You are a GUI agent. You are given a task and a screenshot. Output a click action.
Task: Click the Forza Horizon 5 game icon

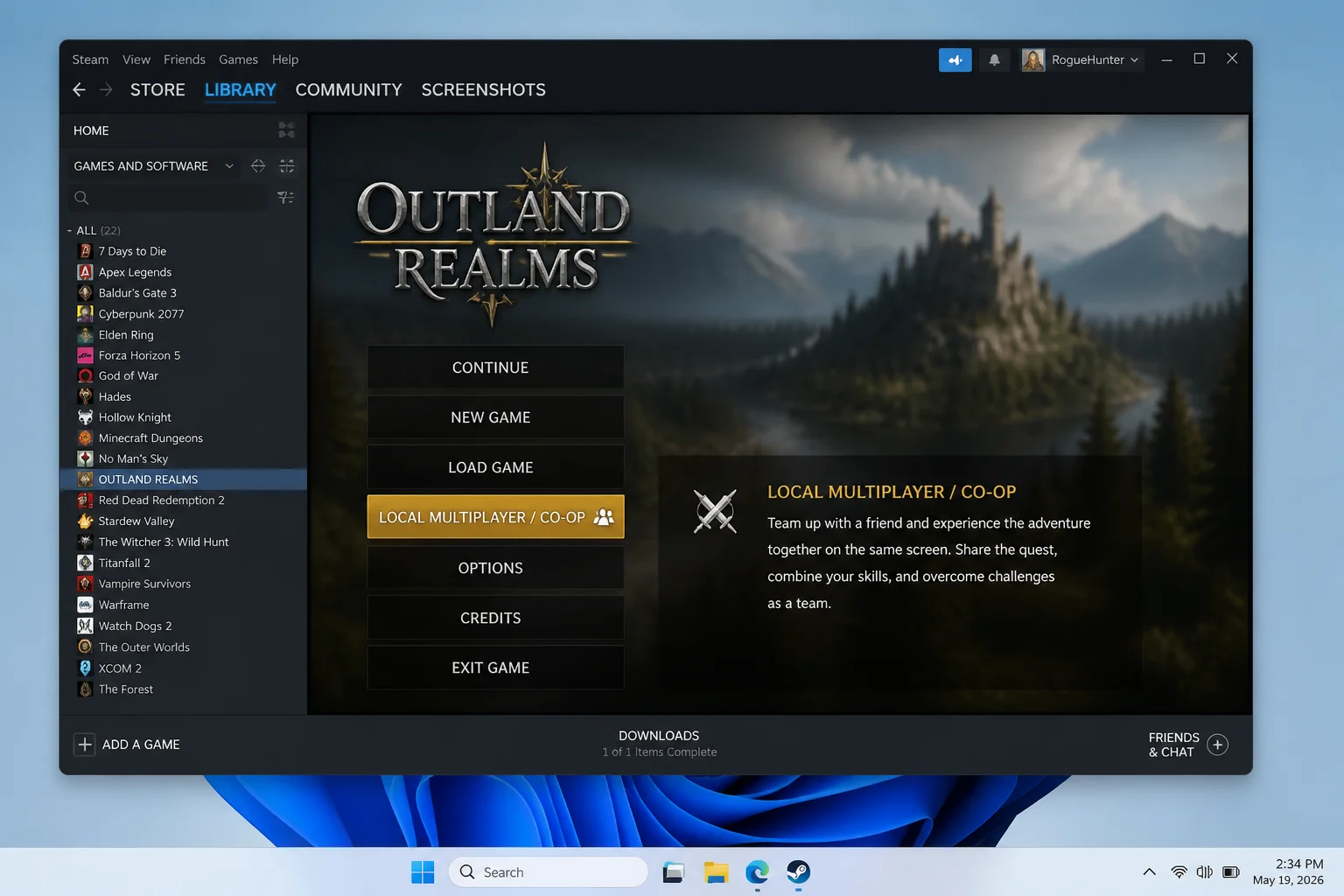click(85, 355)
